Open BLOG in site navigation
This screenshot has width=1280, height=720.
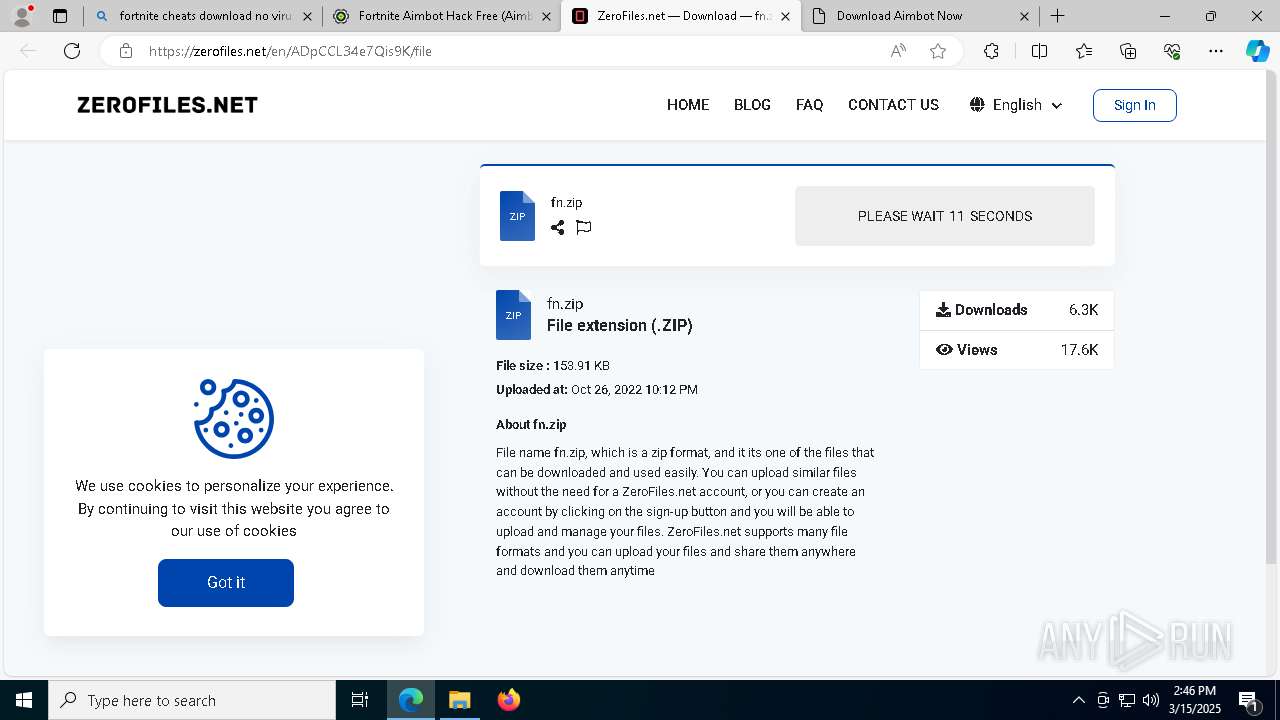[752, 105]
